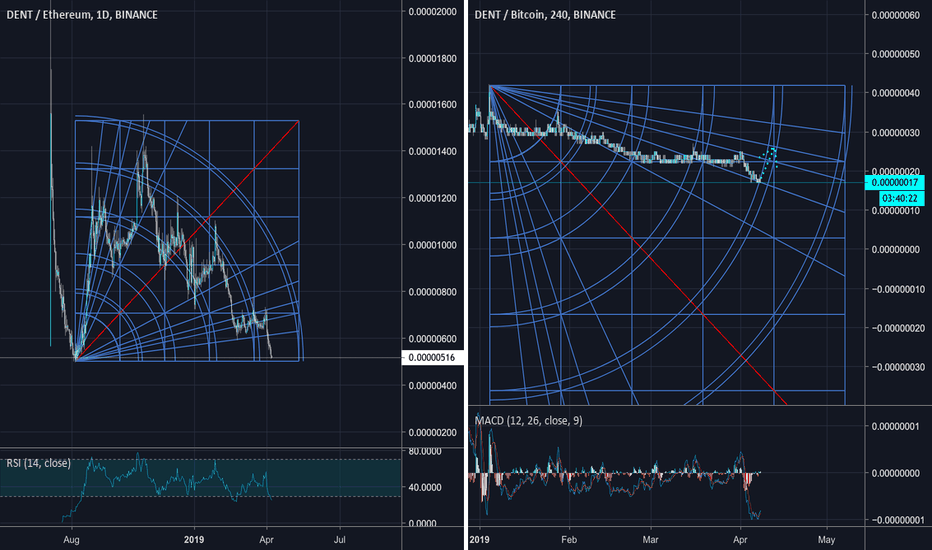Select the RSI (14, close) indicator label
The image size is (932, 550).
39,463
